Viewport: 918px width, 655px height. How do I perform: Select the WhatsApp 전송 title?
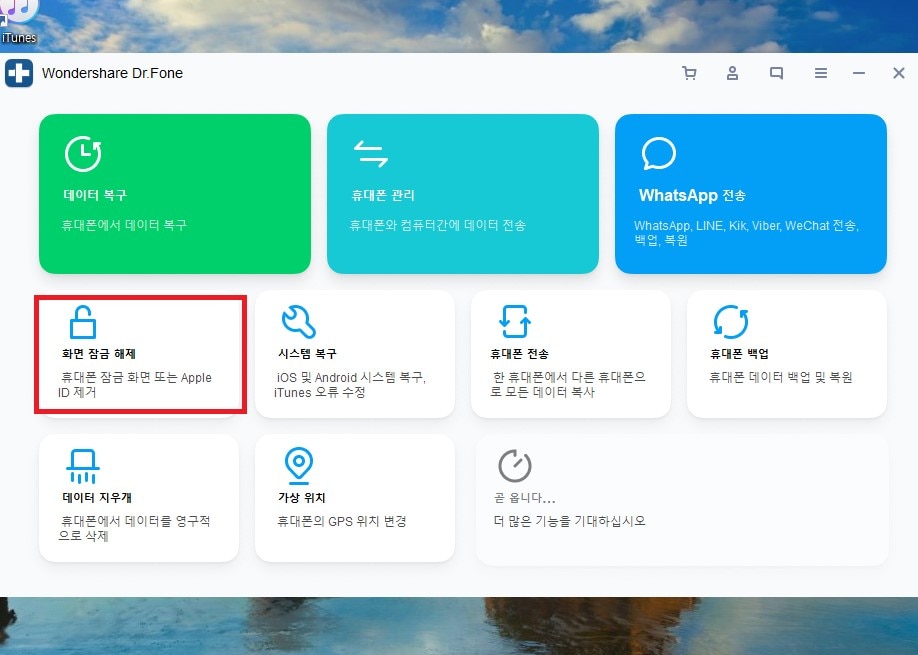(692, 196)
